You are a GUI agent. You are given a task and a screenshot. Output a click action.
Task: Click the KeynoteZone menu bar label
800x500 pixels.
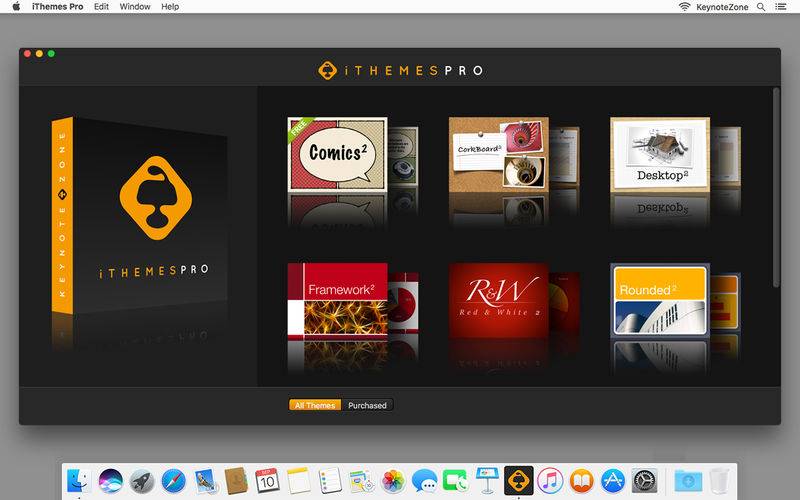722,7
